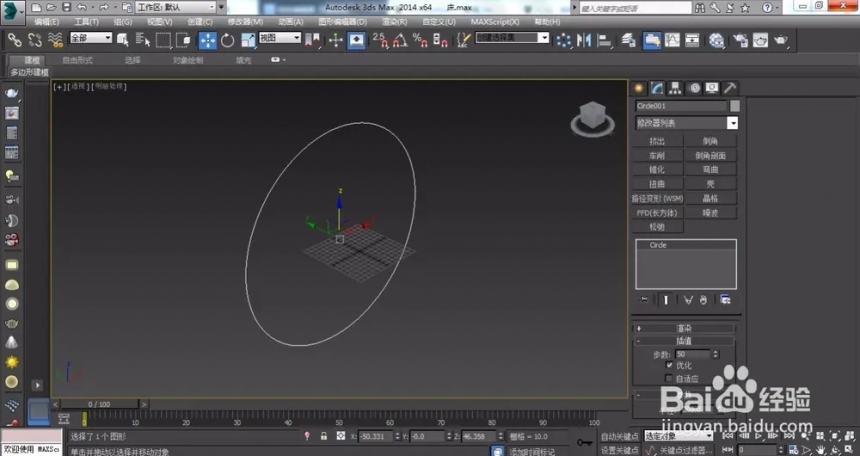Click the 步数 spinner arrows
This screenshot has height=456, width=860.
(715, 354)
